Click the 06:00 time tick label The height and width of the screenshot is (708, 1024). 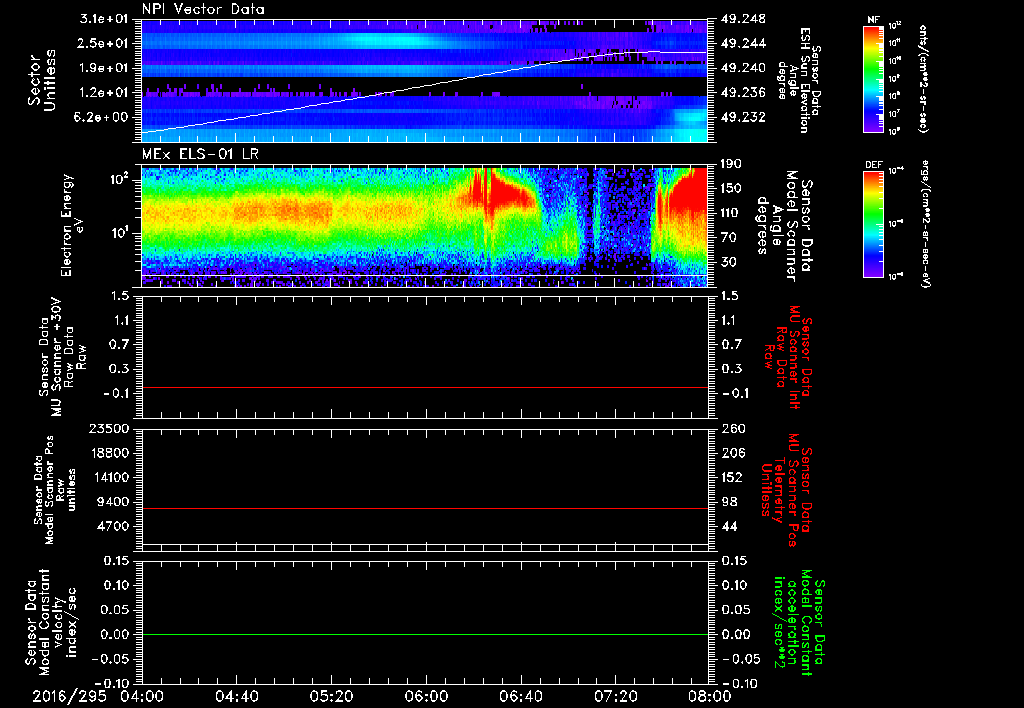click(x=426, y=696)
